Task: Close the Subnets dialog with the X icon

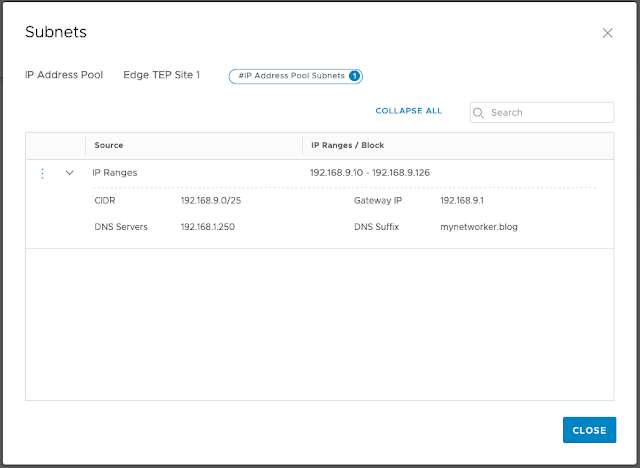Action: click(607, 33)
